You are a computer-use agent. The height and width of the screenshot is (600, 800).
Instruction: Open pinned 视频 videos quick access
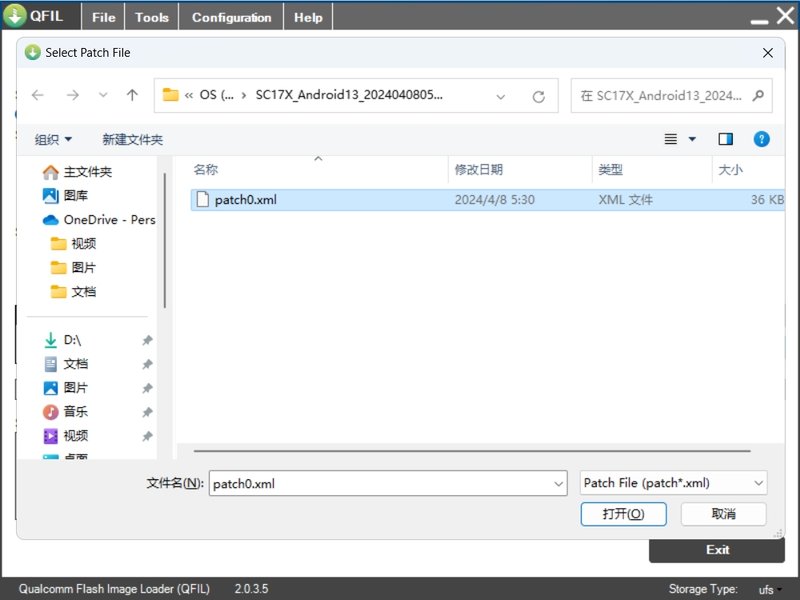(66, 436)
